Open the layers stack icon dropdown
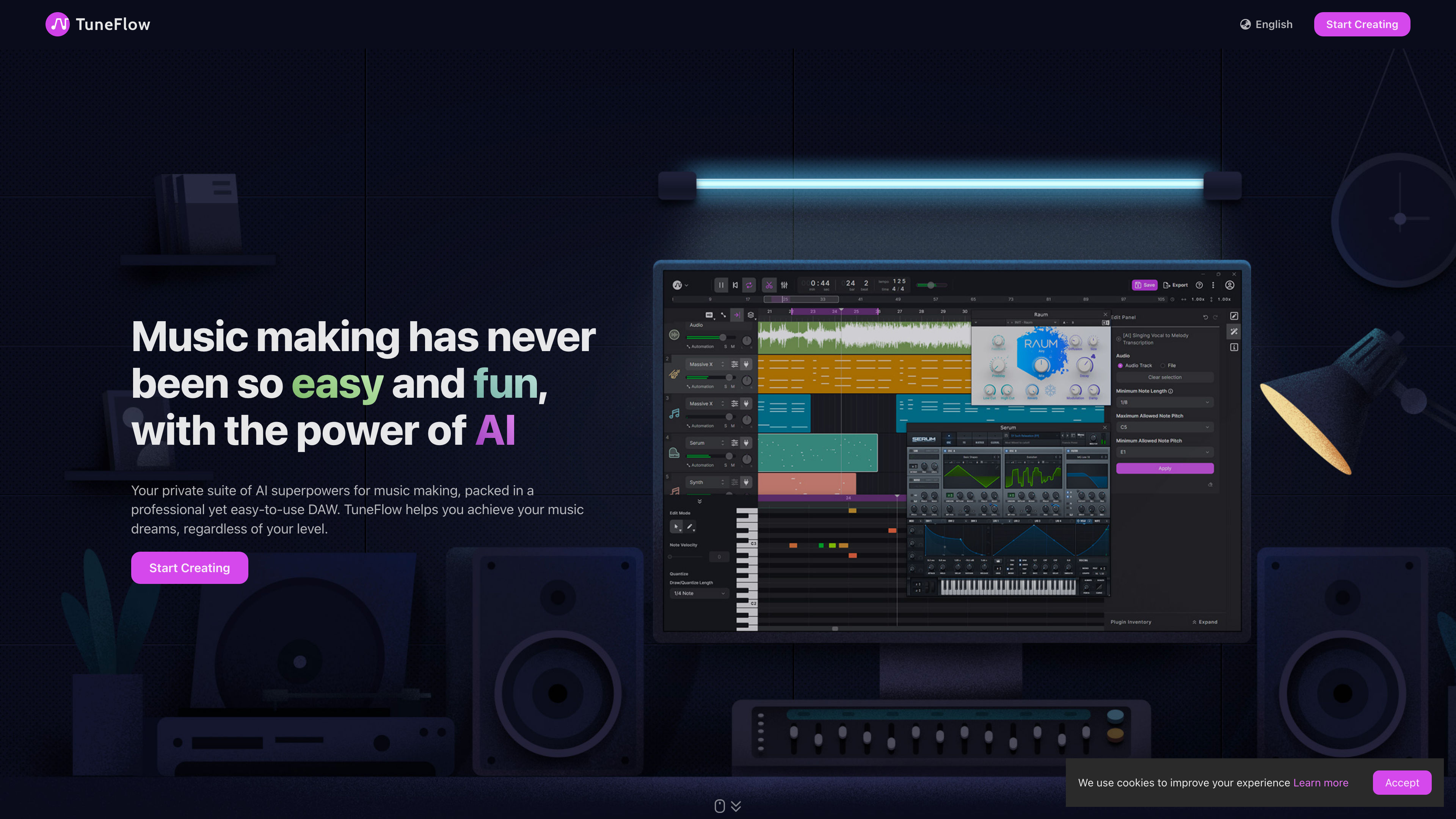1456x819 pixels. coord(751,315)
